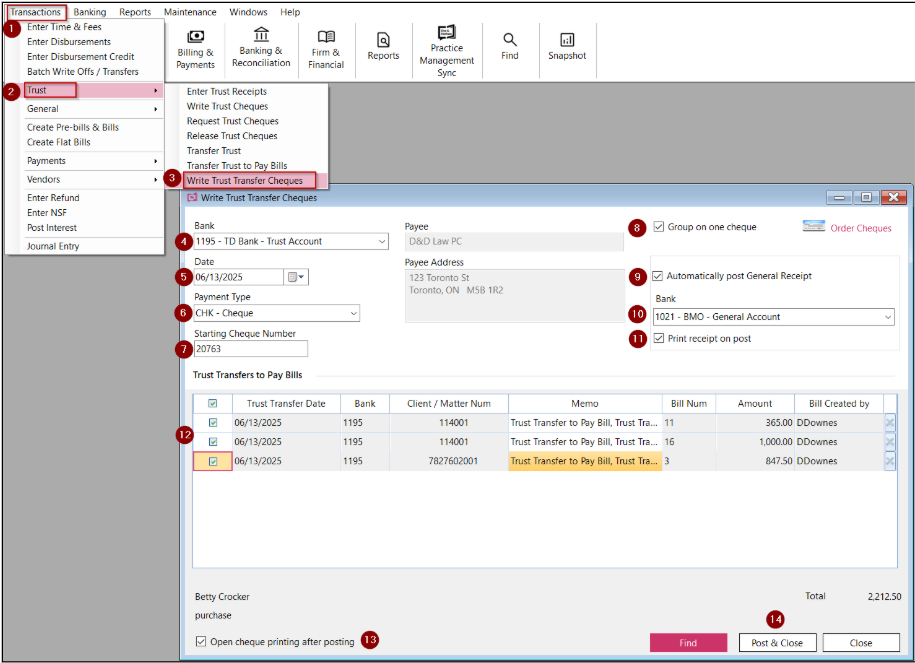The width and height of the screenshot is (915, 663).
Task: Follow the Order Cheques link
Action: coord(860,228)
